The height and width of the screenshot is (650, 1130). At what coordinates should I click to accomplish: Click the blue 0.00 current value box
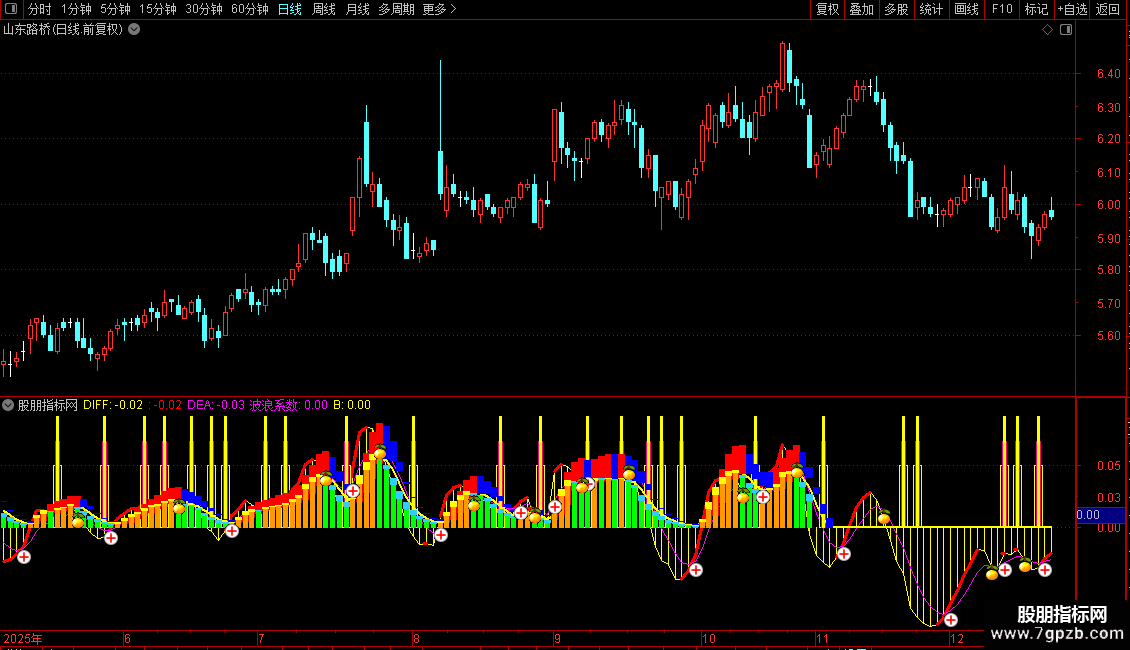pos(1100,515)
